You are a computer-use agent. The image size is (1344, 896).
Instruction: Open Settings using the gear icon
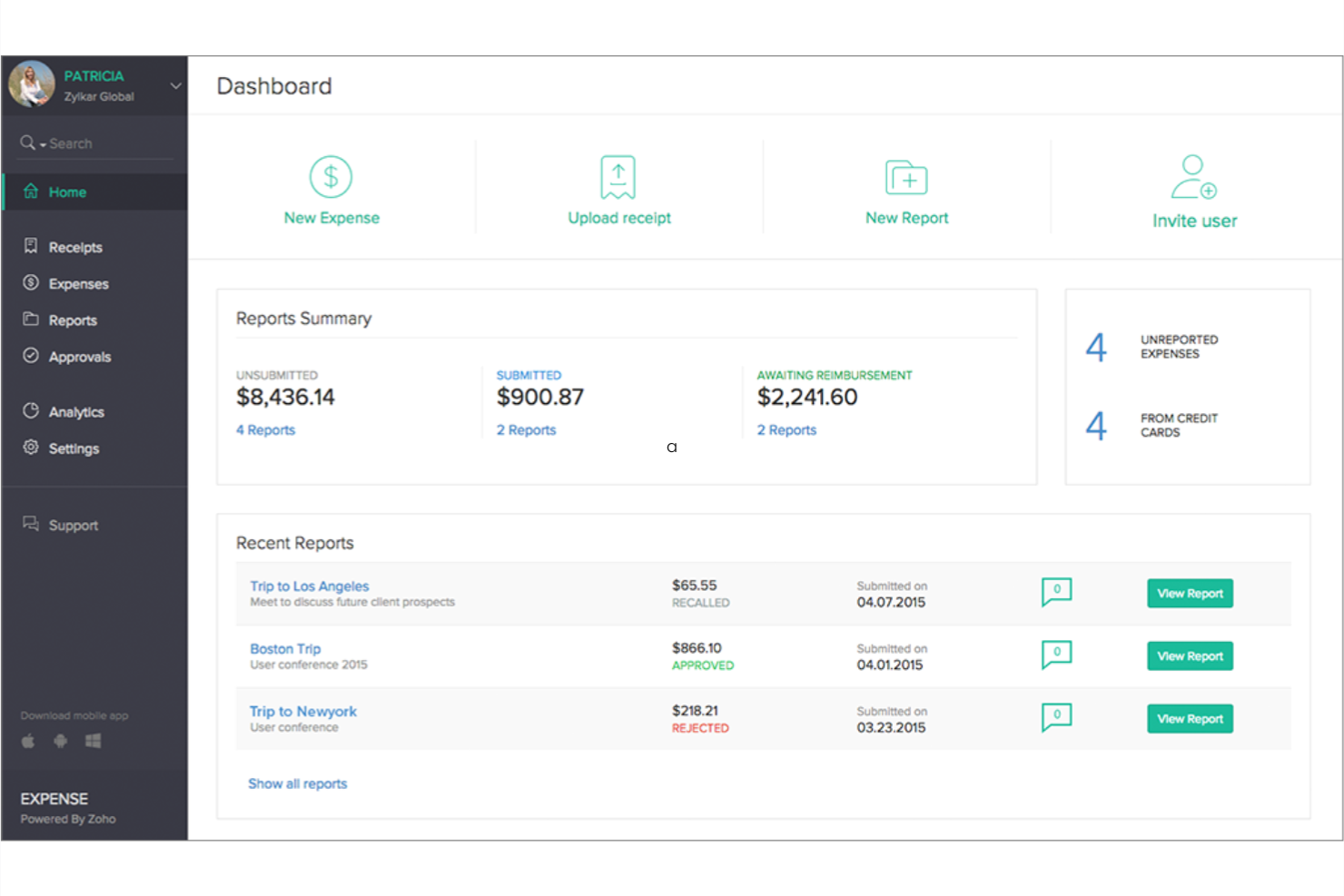point(30,448)
